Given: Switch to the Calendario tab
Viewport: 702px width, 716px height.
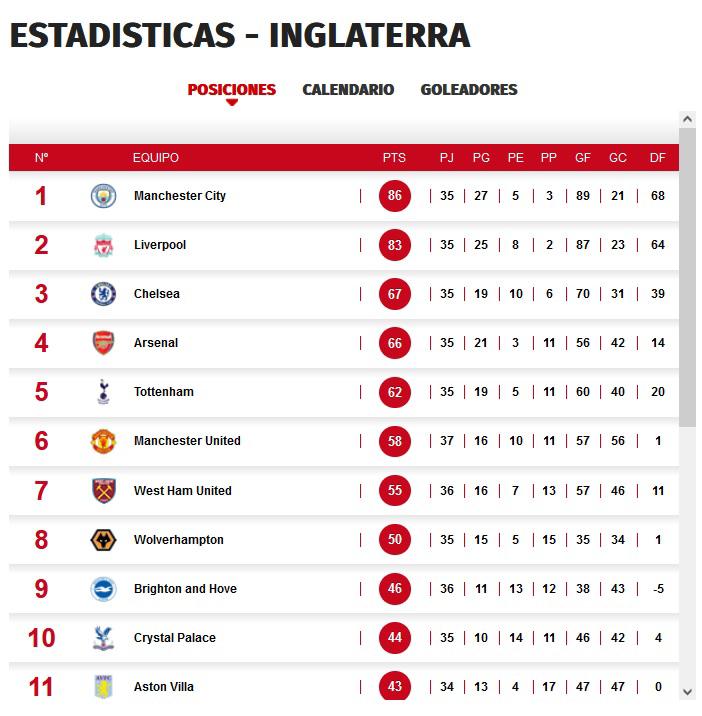Looking at the screenshot, I should [348, 90].
